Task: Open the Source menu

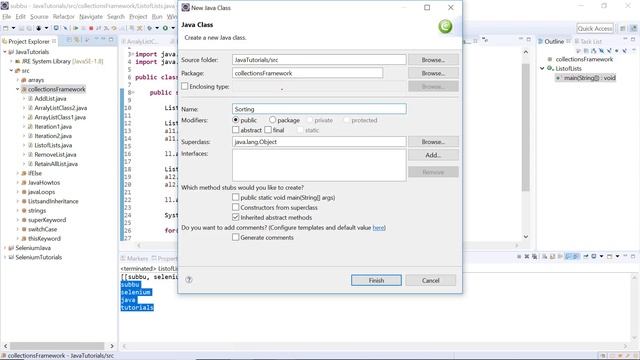Action: pyautogui.click(x=39, y=17)
